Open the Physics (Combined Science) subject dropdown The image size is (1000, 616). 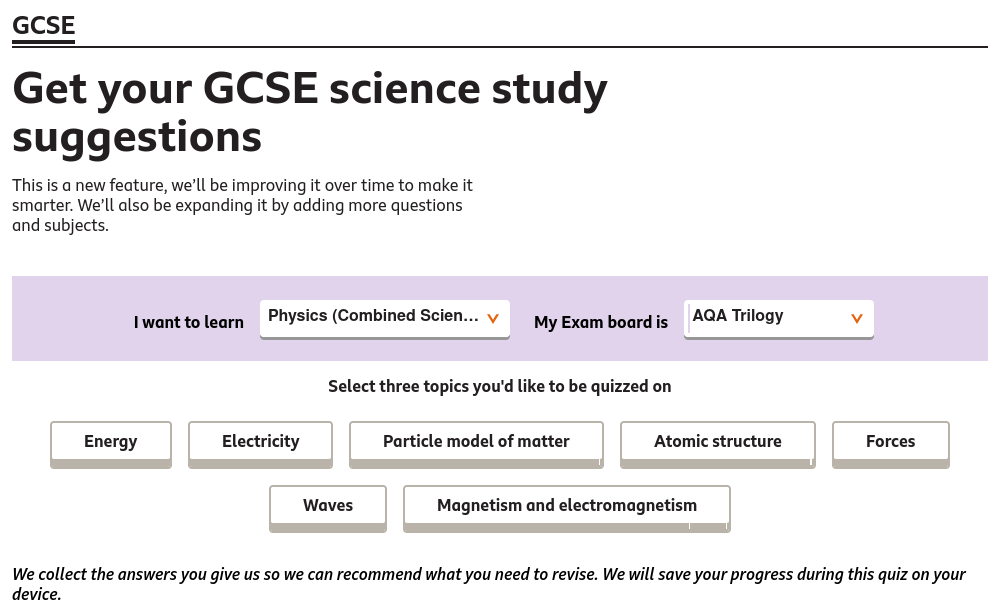[373, 317]
